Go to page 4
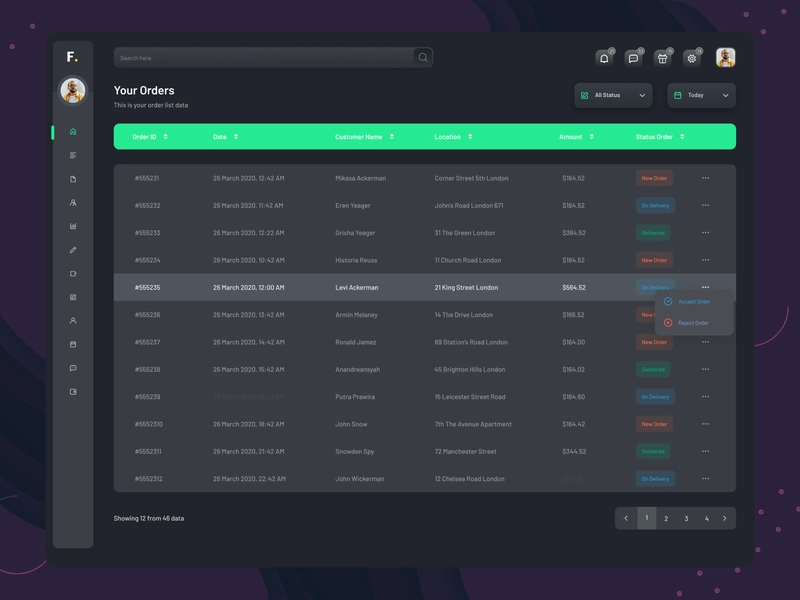 click(x=707, y=518)
